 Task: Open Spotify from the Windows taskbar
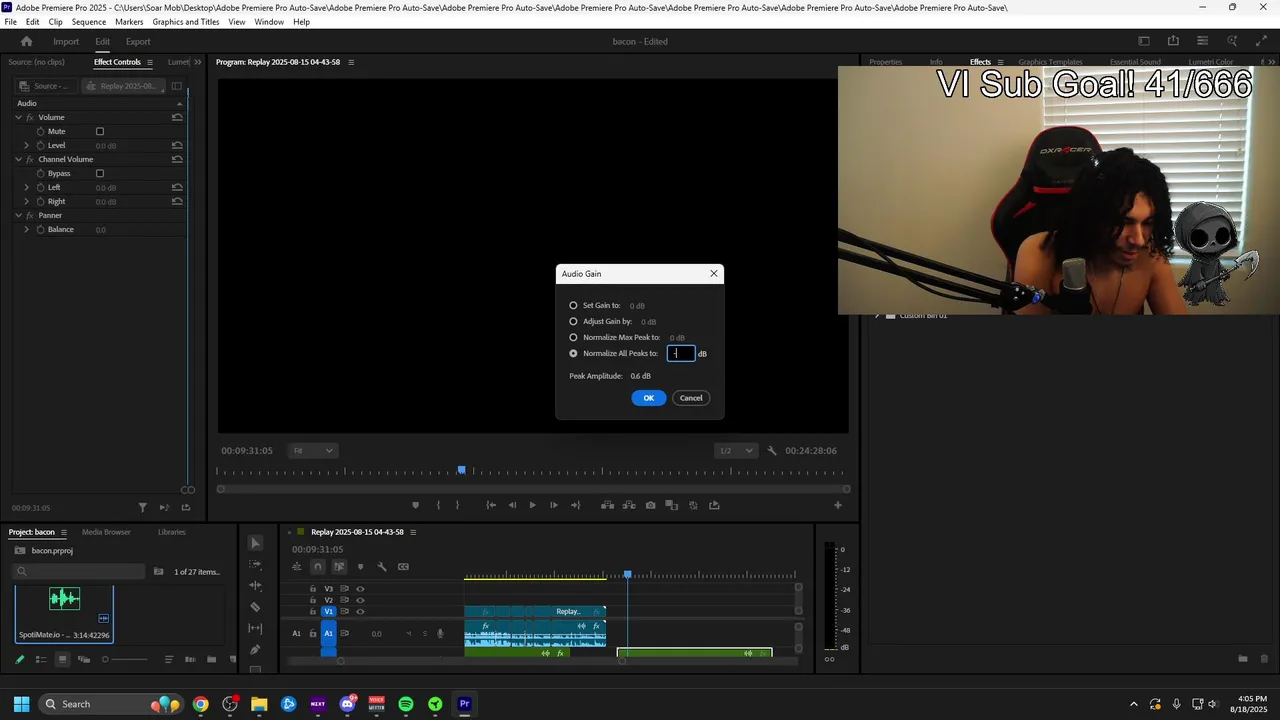(406, 704)
